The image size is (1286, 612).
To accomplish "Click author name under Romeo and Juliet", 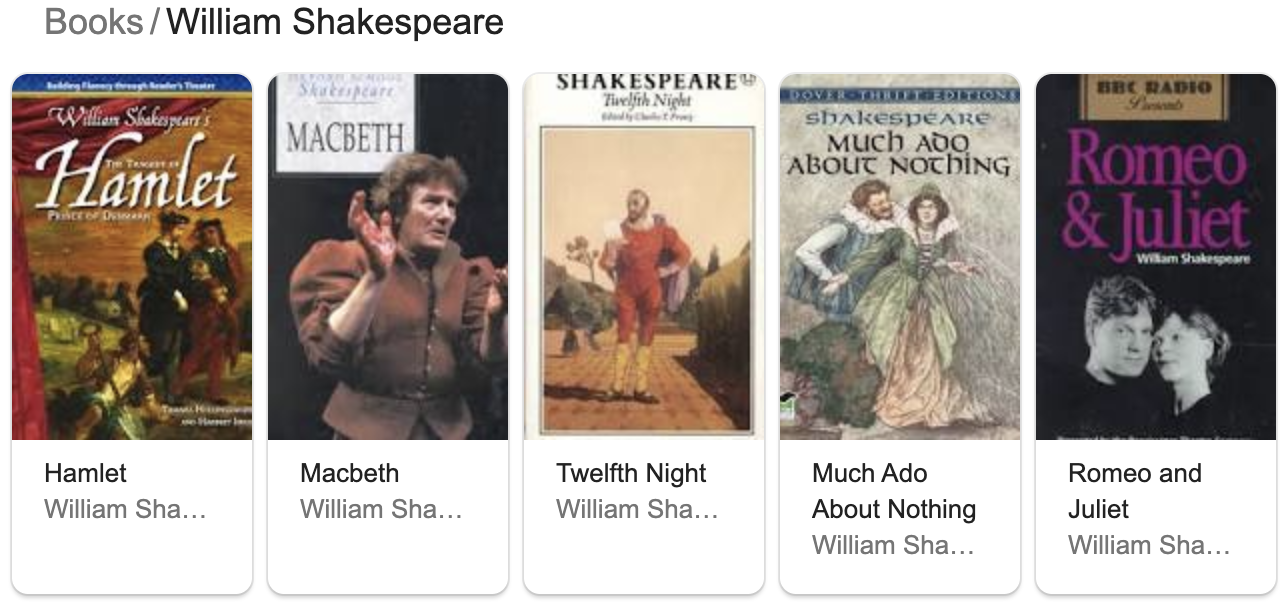I will [x=1149, y=545].
